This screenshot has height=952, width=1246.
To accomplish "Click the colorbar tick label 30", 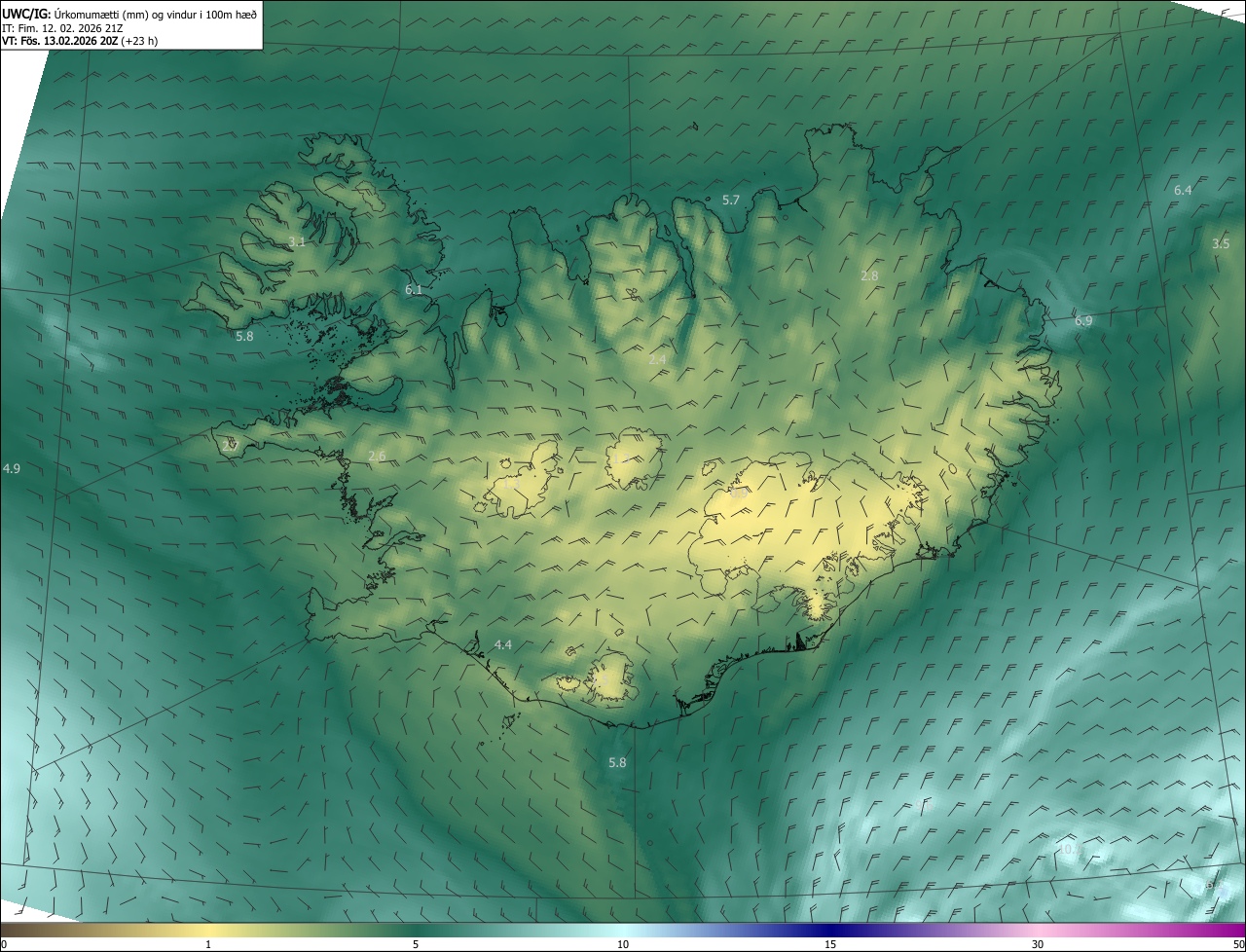I will coord(1038,944).
